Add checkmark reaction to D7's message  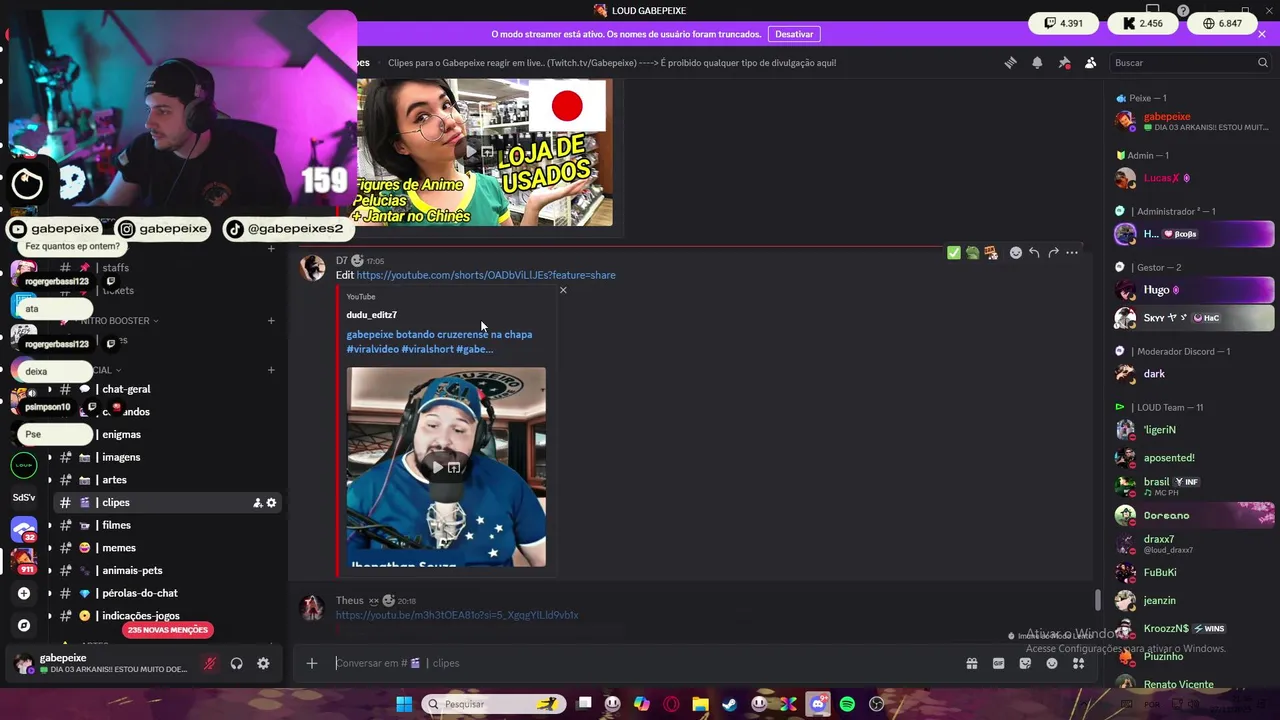click(x=954, y=253)
